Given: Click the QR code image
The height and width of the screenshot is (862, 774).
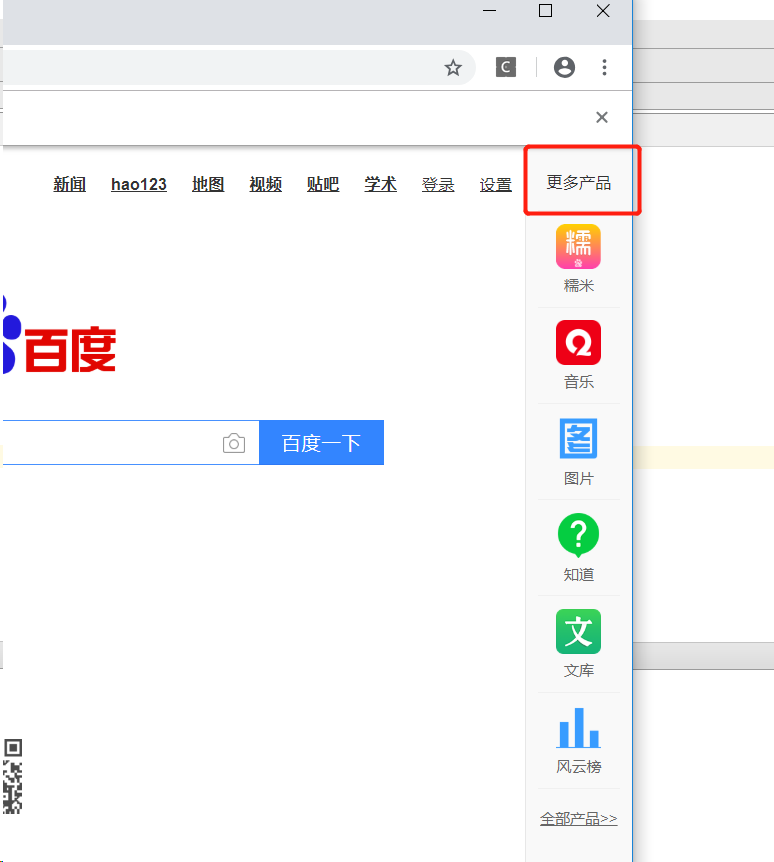Looking at the screenshot, I should (x=13, y=777).
